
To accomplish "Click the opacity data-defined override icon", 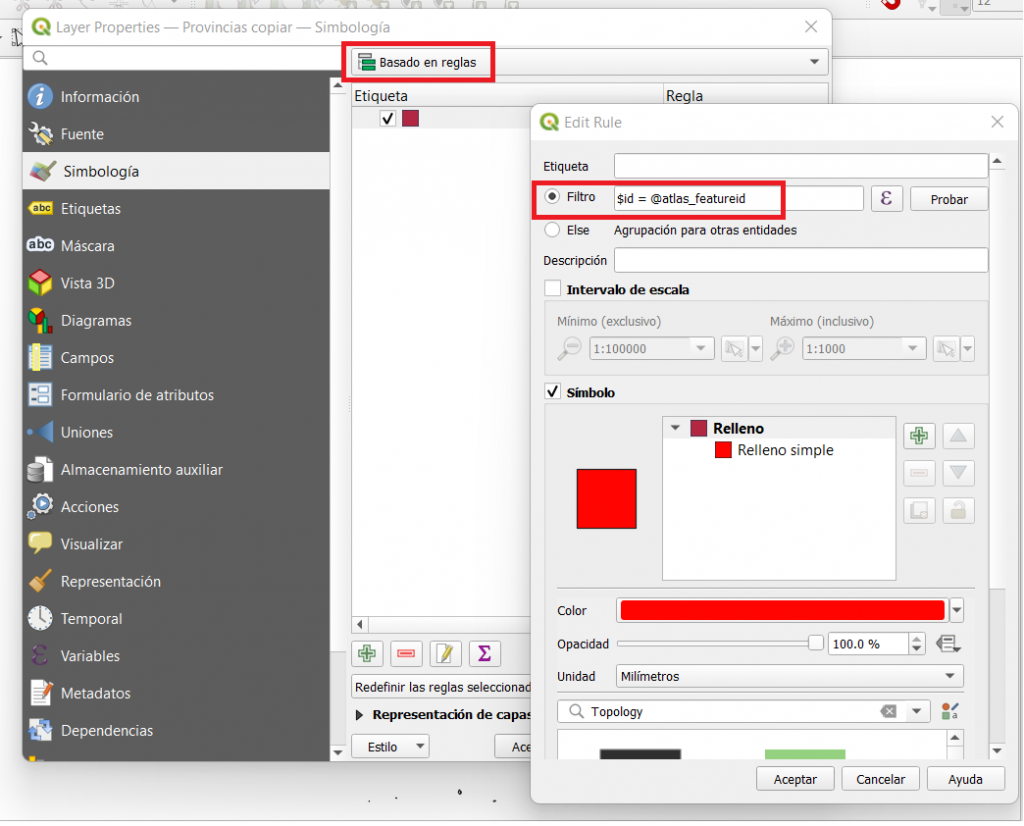I will point(947,644).
